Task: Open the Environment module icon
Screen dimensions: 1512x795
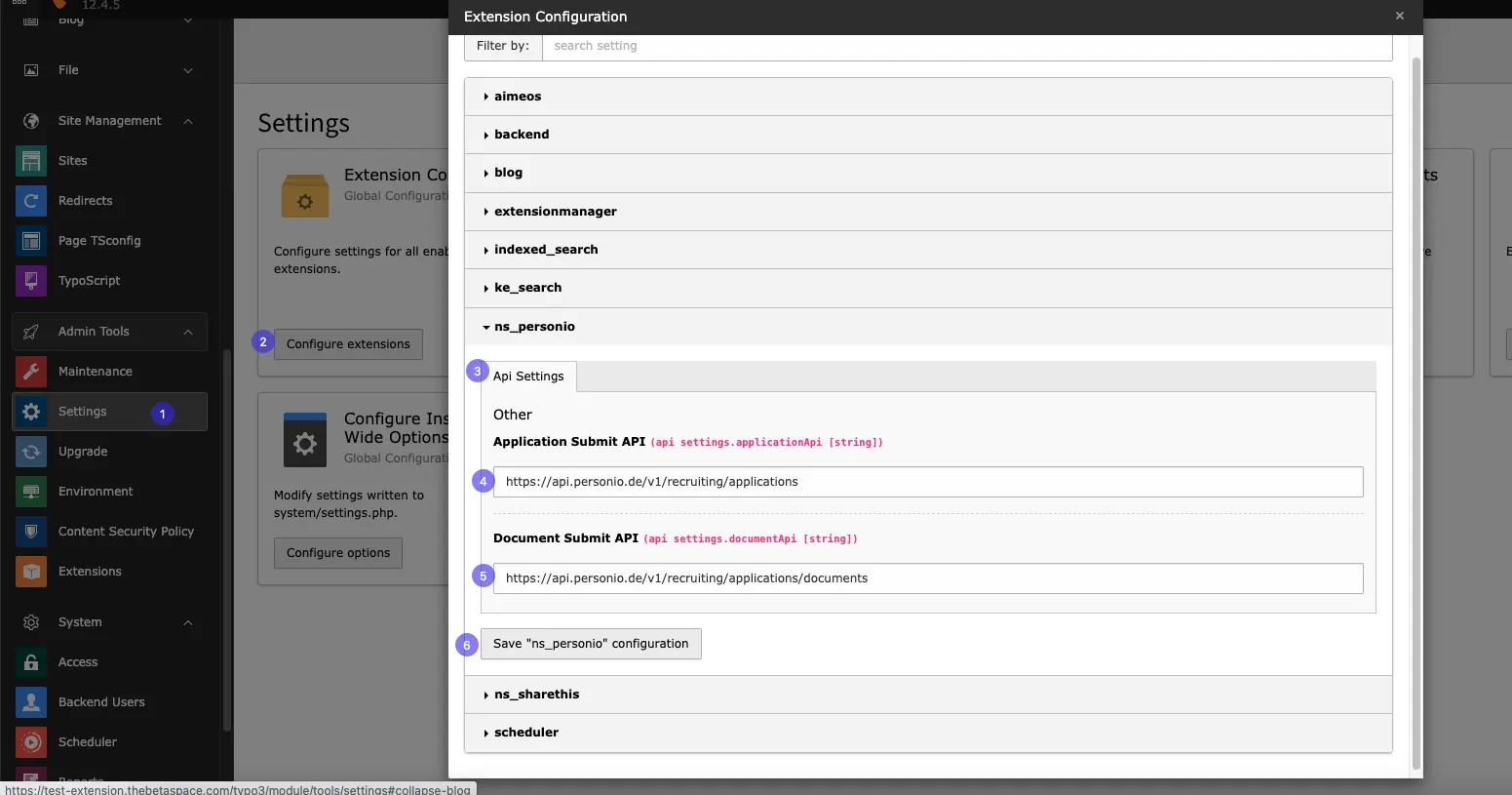Action: point(31,492)
